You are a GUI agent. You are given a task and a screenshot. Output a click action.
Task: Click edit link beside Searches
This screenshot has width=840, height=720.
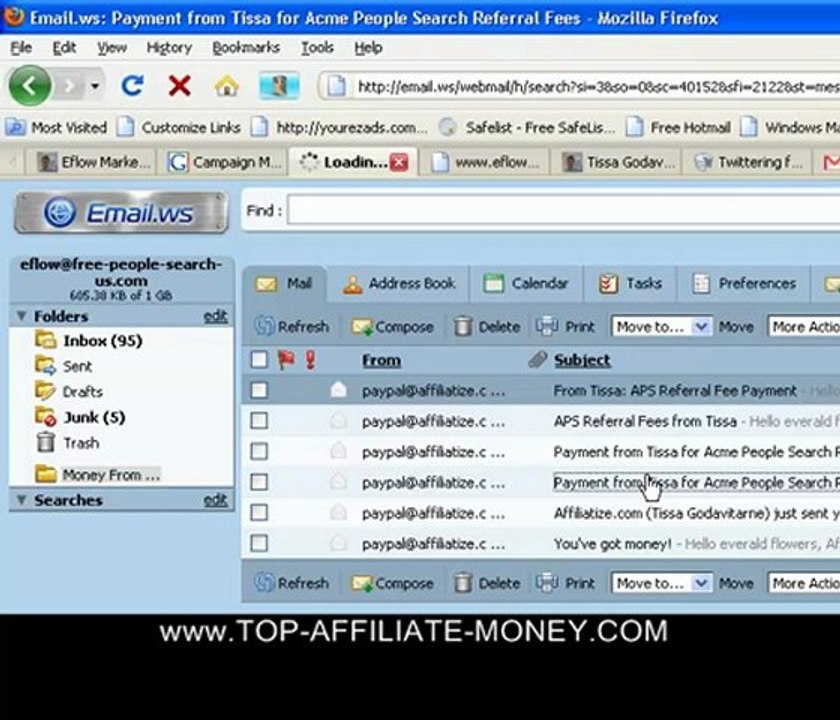215,500
